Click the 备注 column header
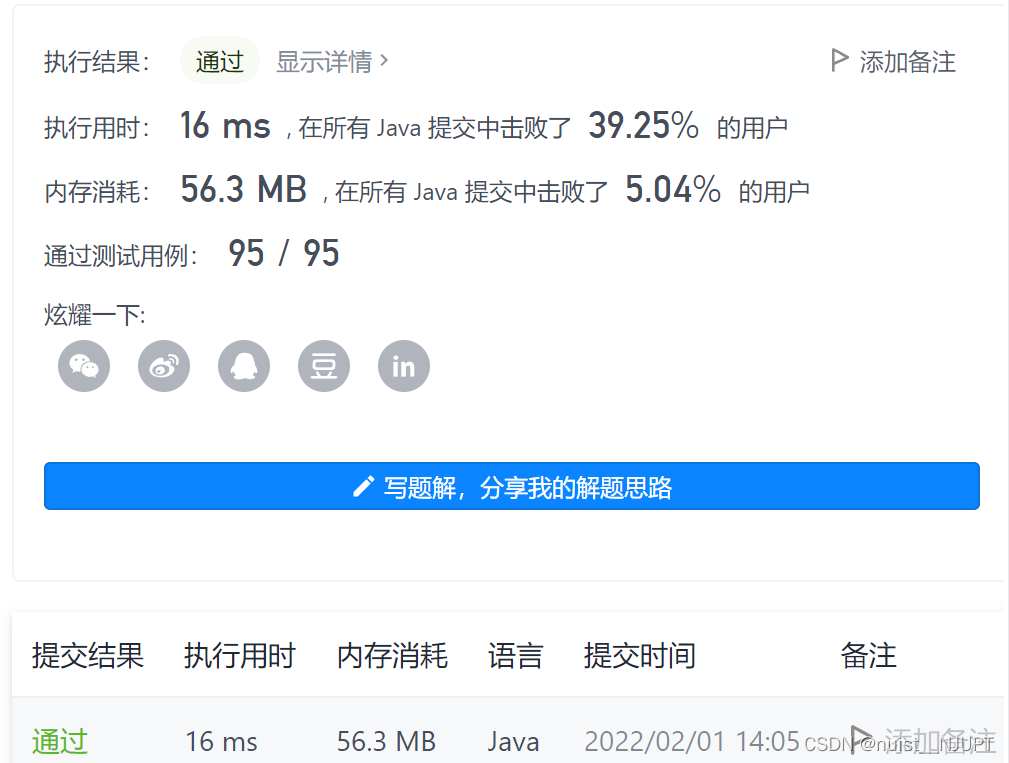Viewport: 1009px width, 763px height. (869, 656)
